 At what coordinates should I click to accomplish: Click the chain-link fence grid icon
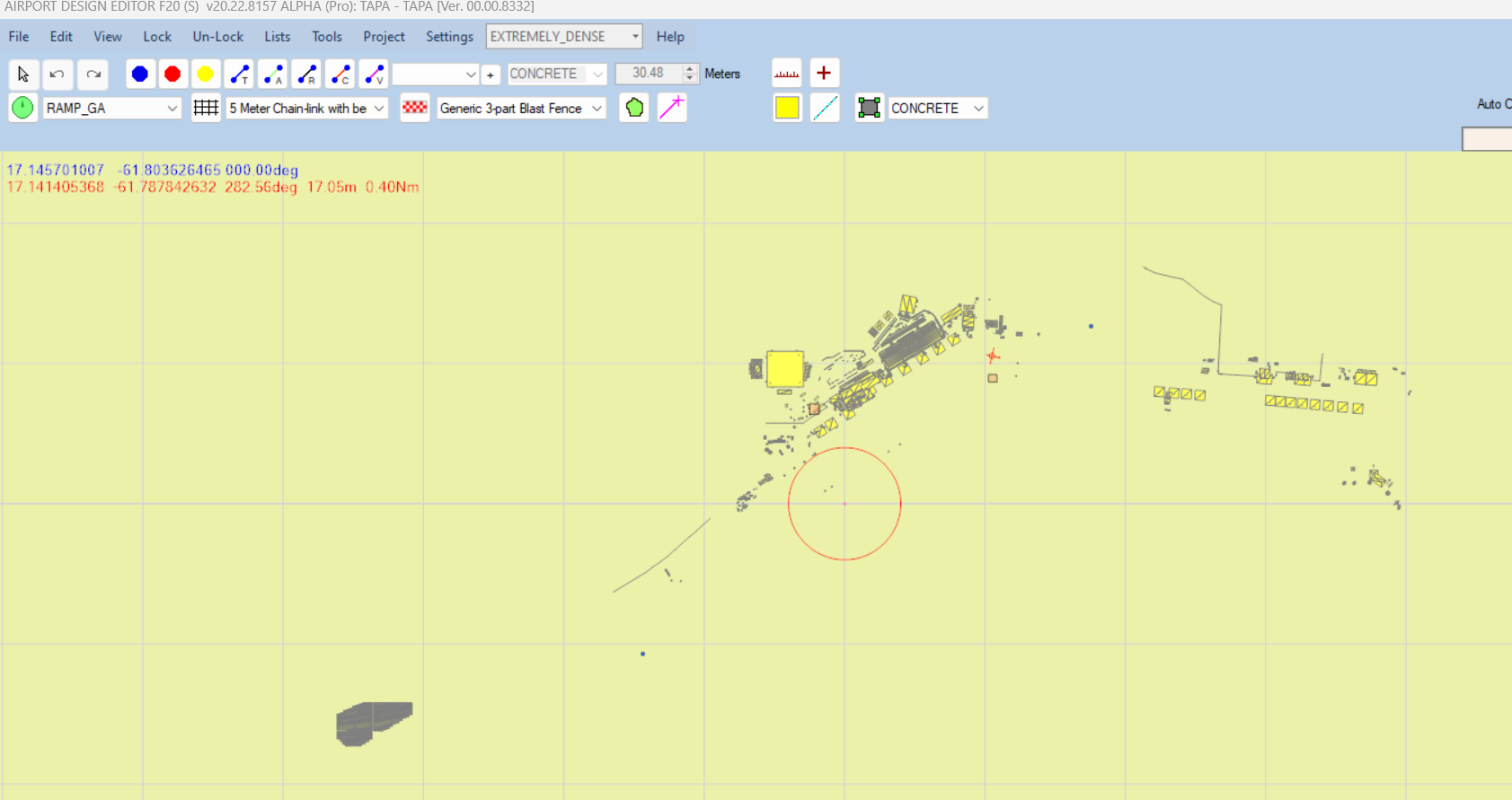pos(206,108)
